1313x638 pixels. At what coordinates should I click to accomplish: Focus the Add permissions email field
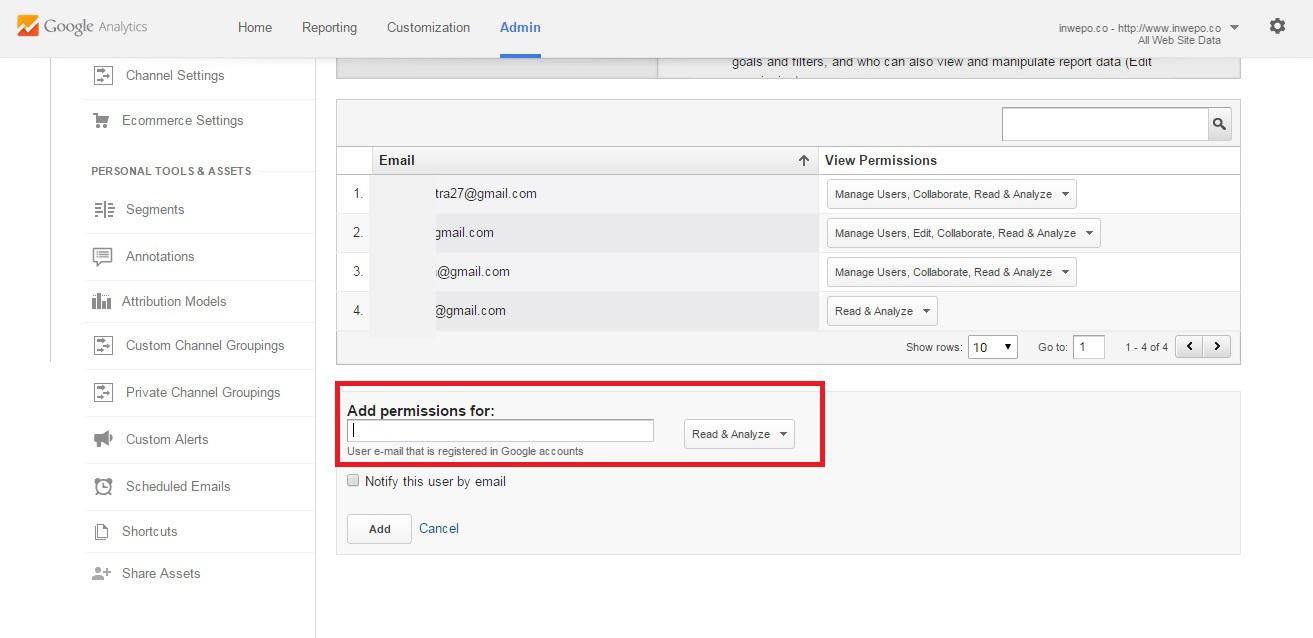(500, 431)
